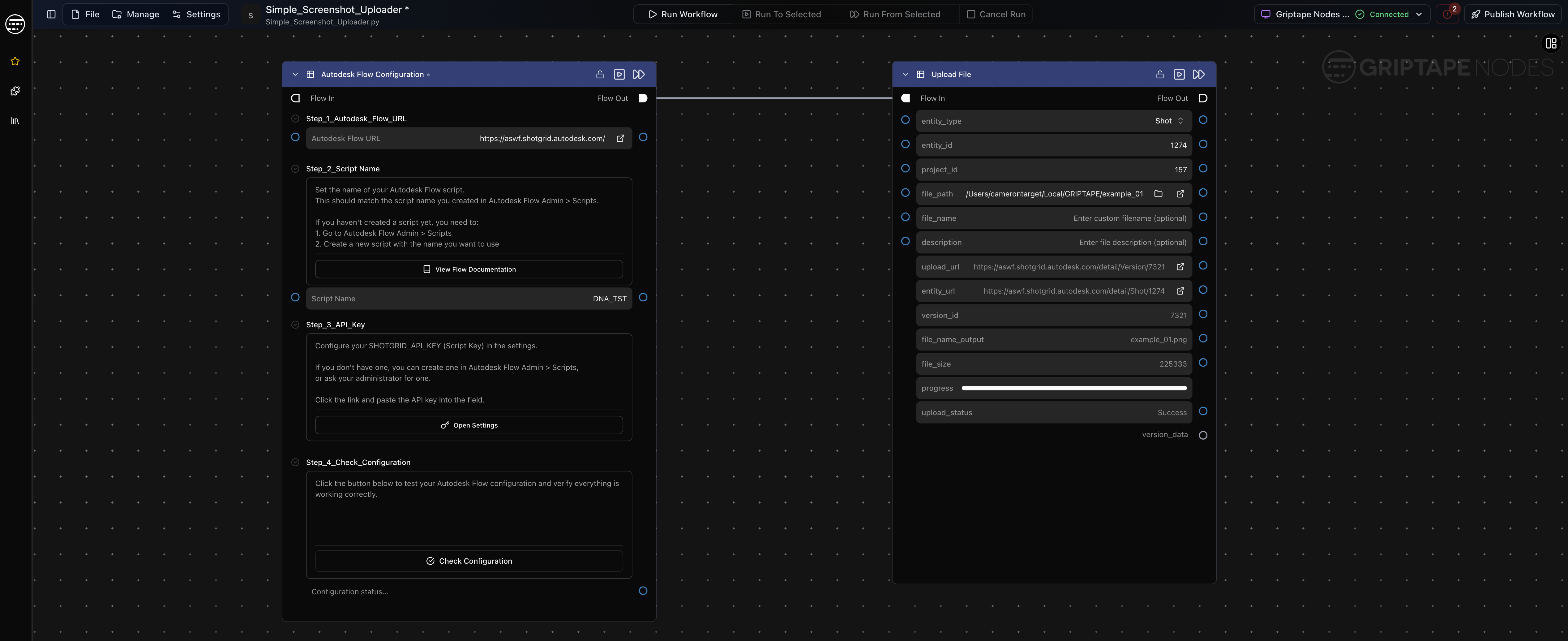Open the error notifications icon with badge 2

[1447, 14]
